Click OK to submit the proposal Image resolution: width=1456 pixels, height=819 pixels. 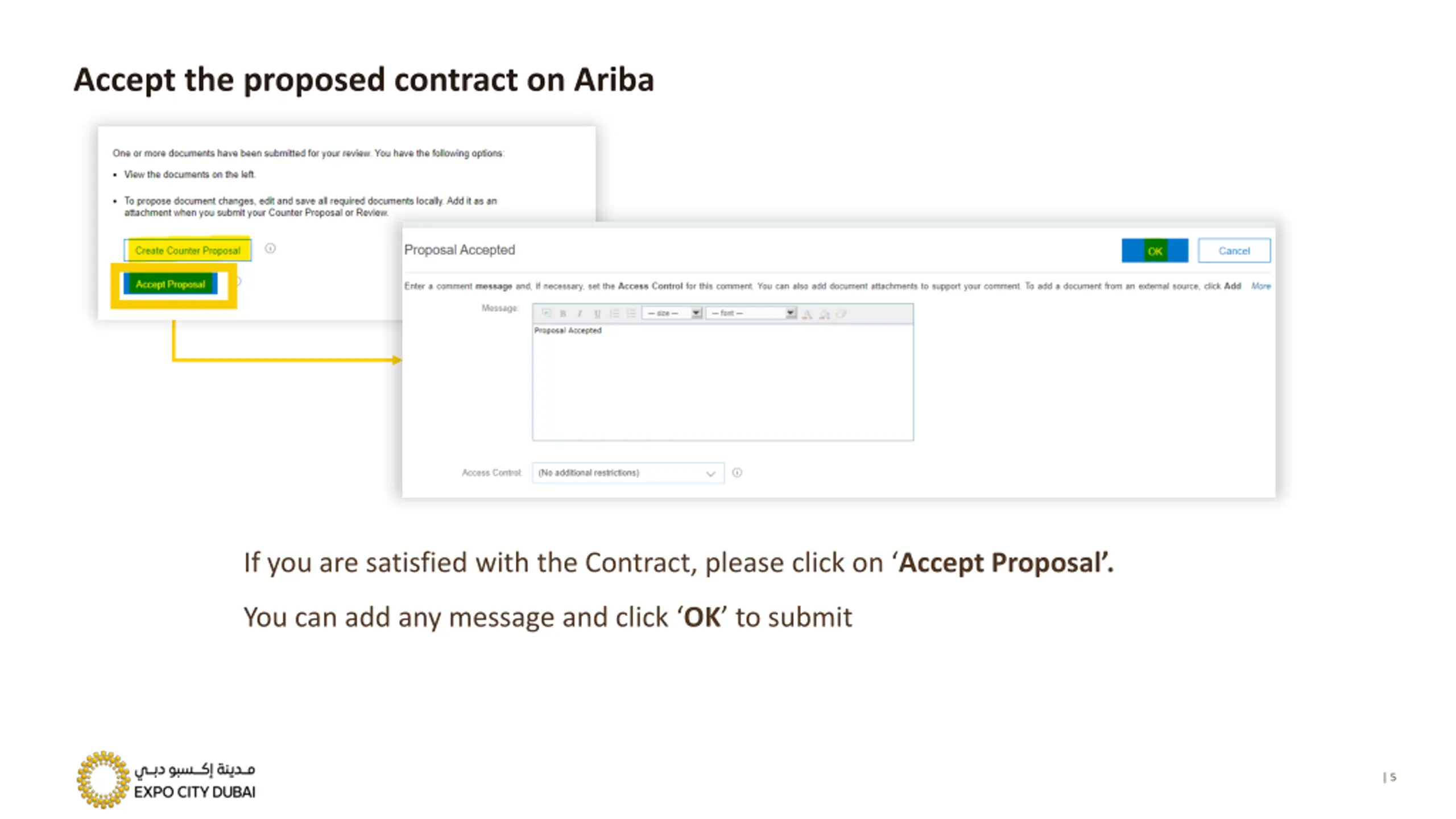[1155, 251]
